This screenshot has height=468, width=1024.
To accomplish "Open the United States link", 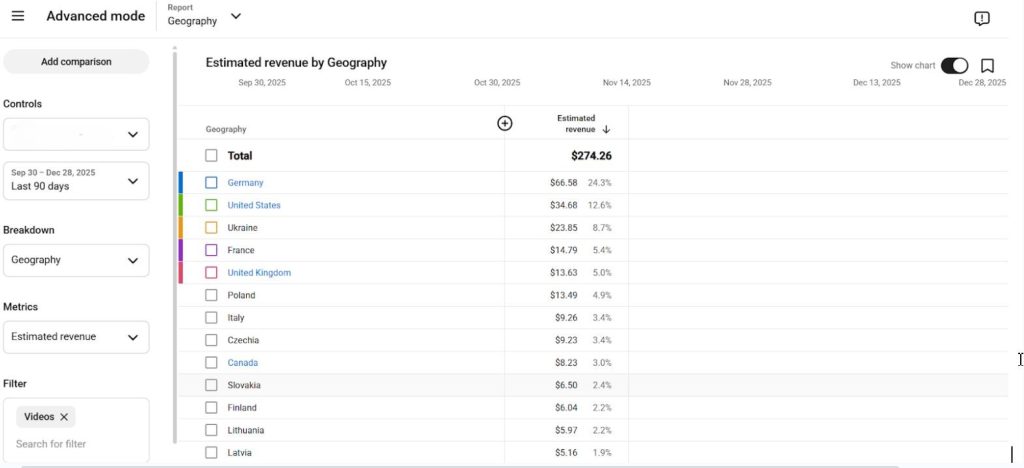I will [254, 205].
